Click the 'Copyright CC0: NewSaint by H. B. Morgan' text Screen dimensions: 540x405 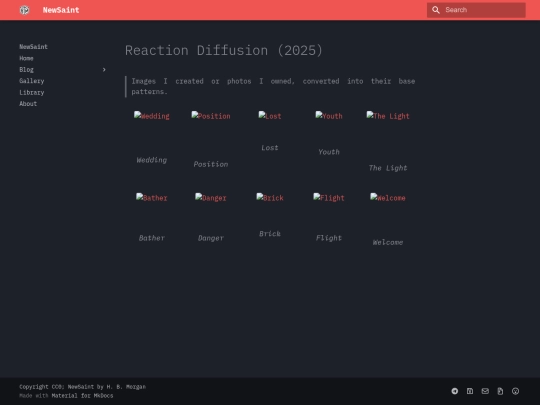pyautogui.click(x=83, y=387)
